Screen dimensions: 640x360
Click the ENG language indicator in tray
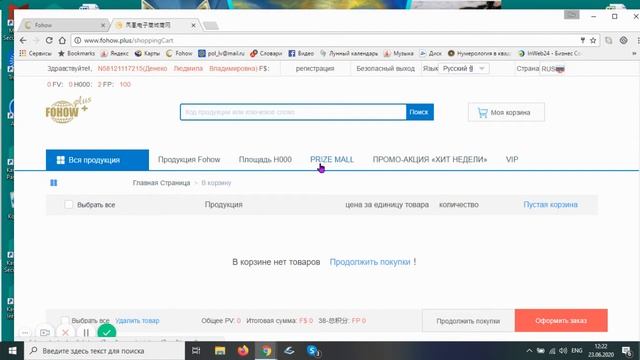tap(576, 351)
